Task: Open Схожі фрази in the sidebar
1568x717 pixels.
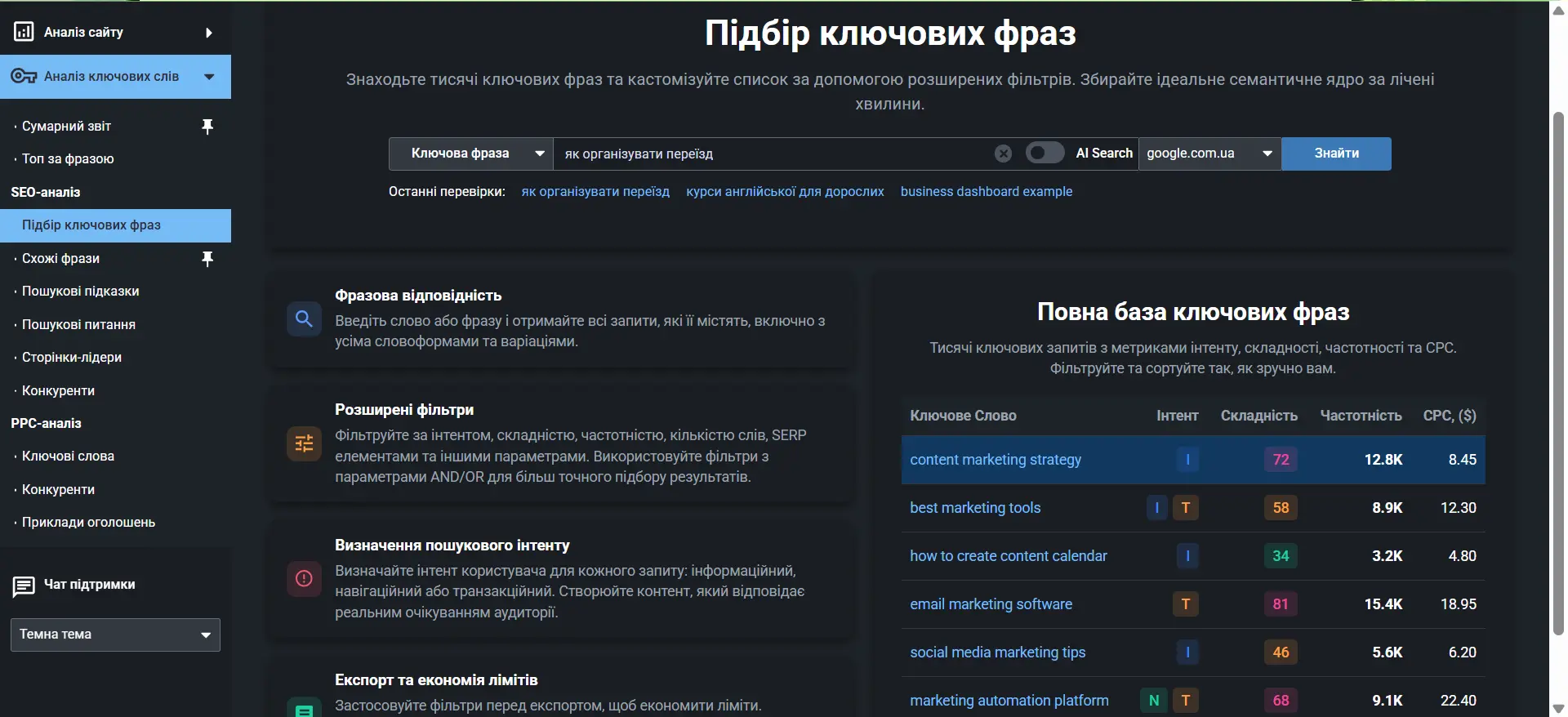Action: tap(60, 259)
